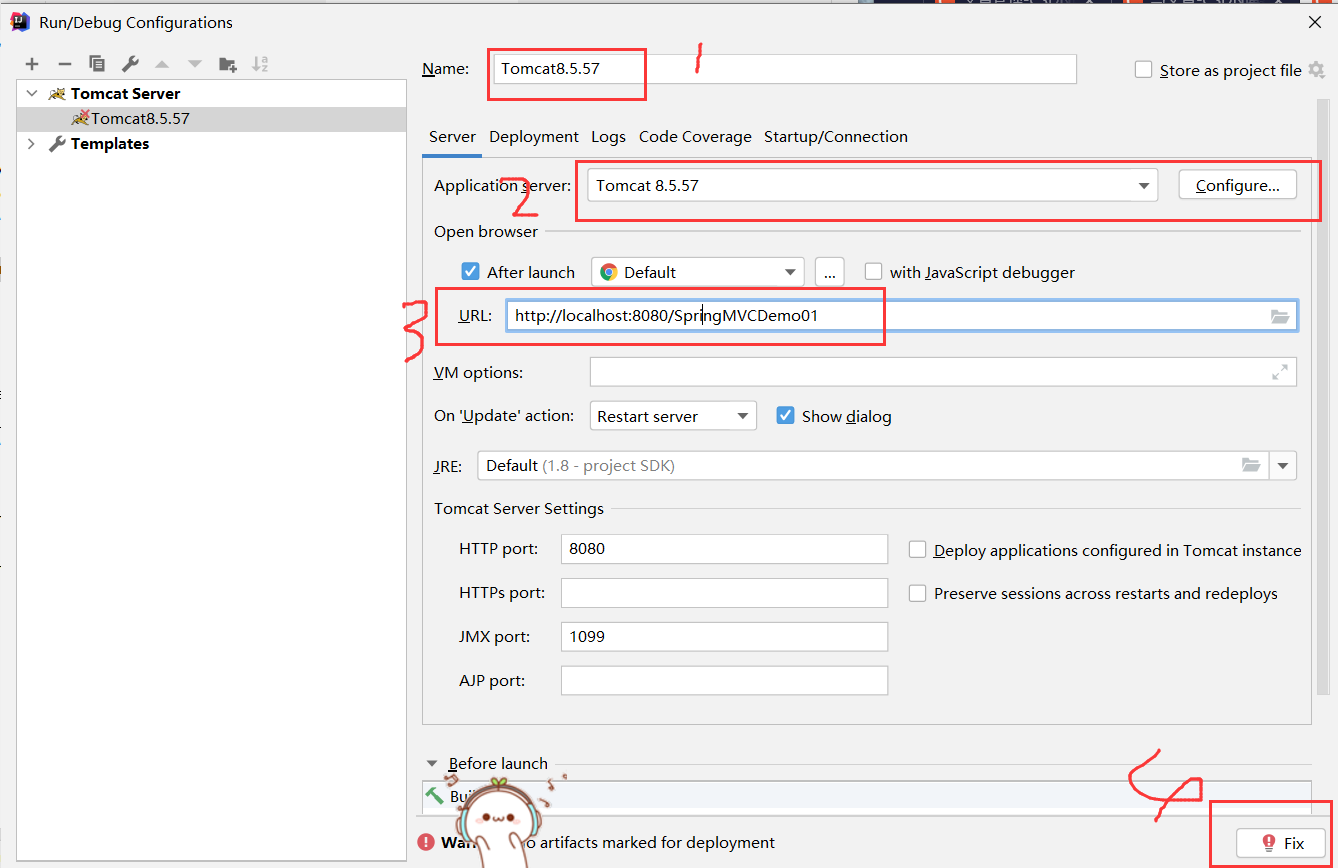Open the JRE dropdown arrow
The width and height of the screenshot is (1338, 868).
[x=1283, y=465]
